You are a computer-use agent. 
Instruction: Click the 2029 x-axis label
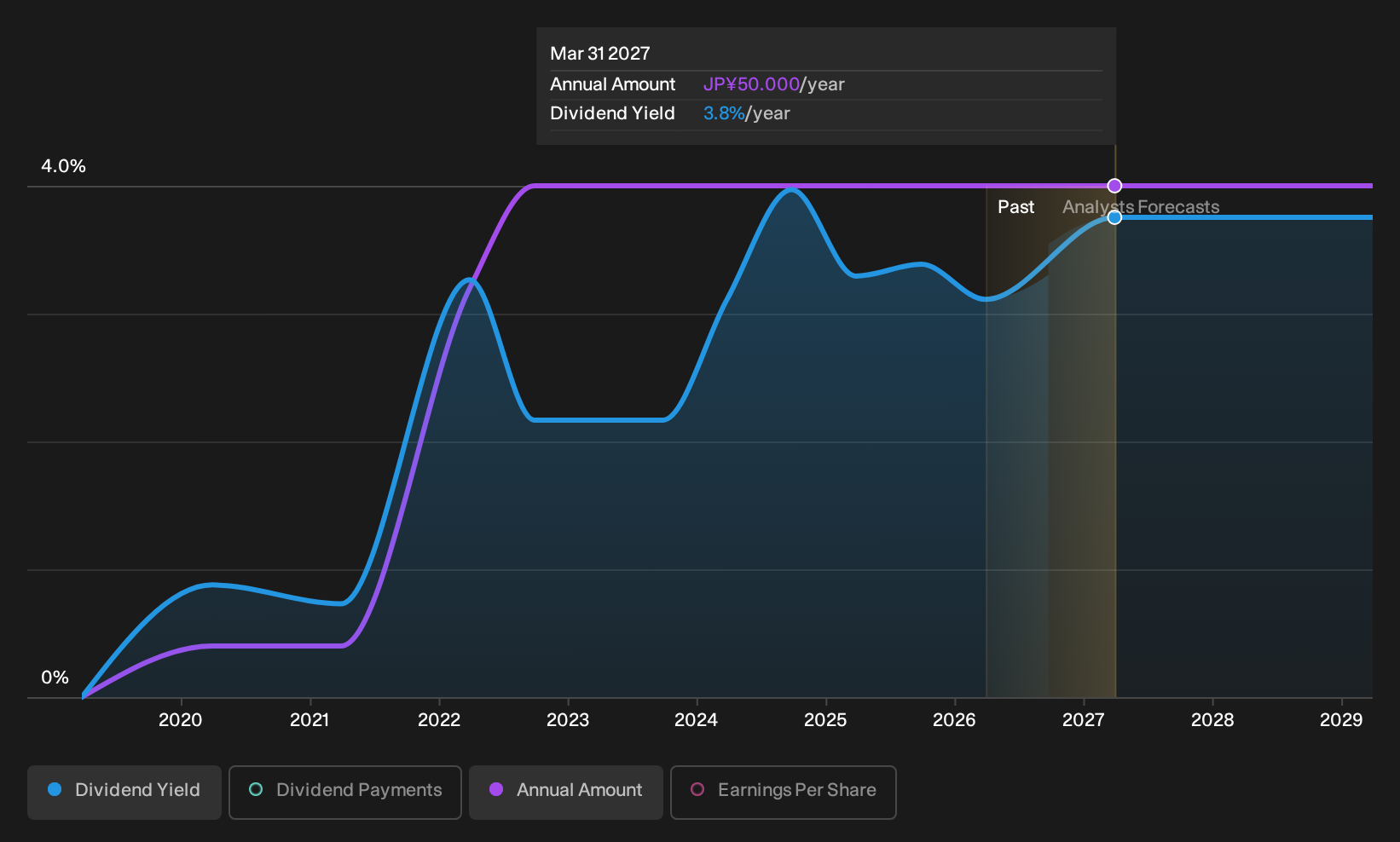click(x=1341, y=720)
